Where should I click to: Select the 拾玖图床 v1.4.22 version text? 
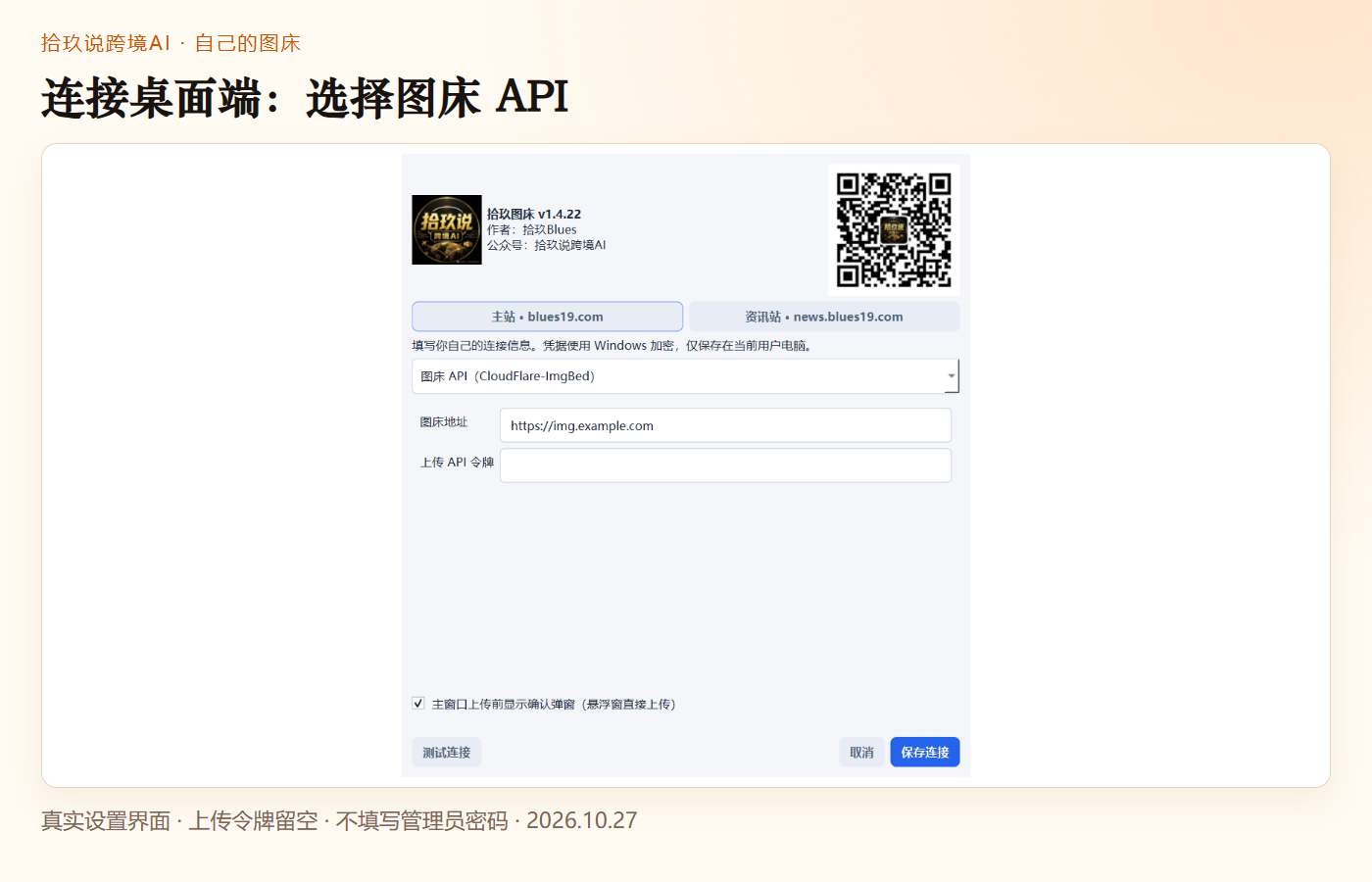tap(534, 214)
